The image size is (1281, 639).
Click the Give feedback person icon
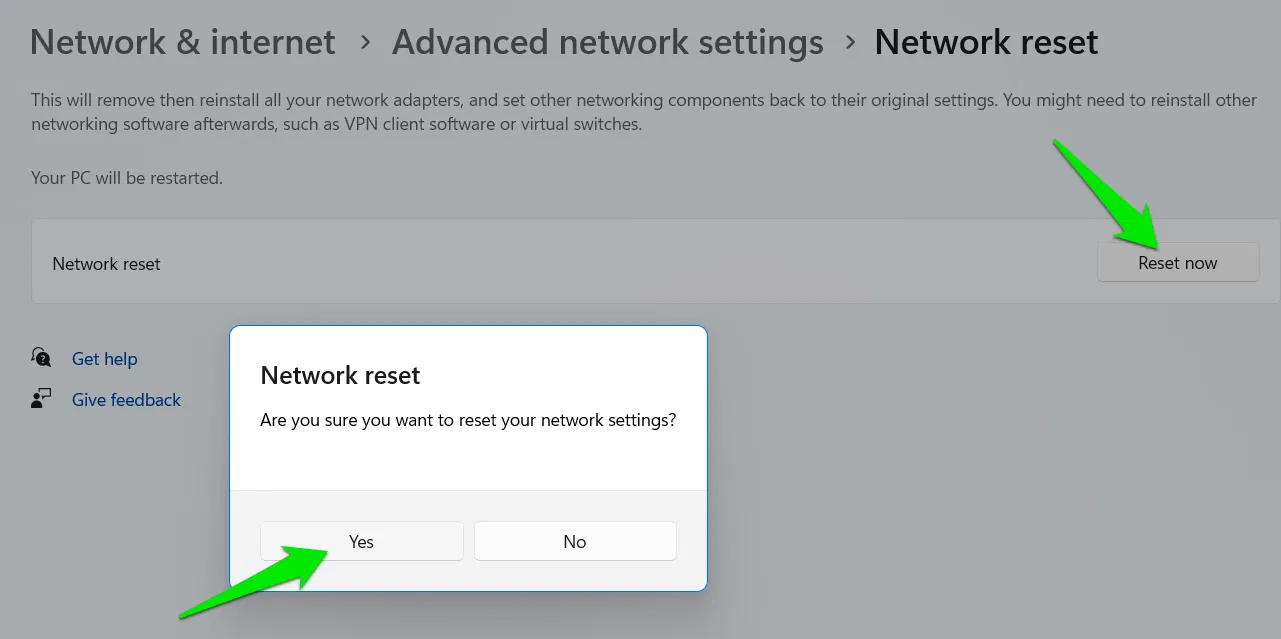41,399
